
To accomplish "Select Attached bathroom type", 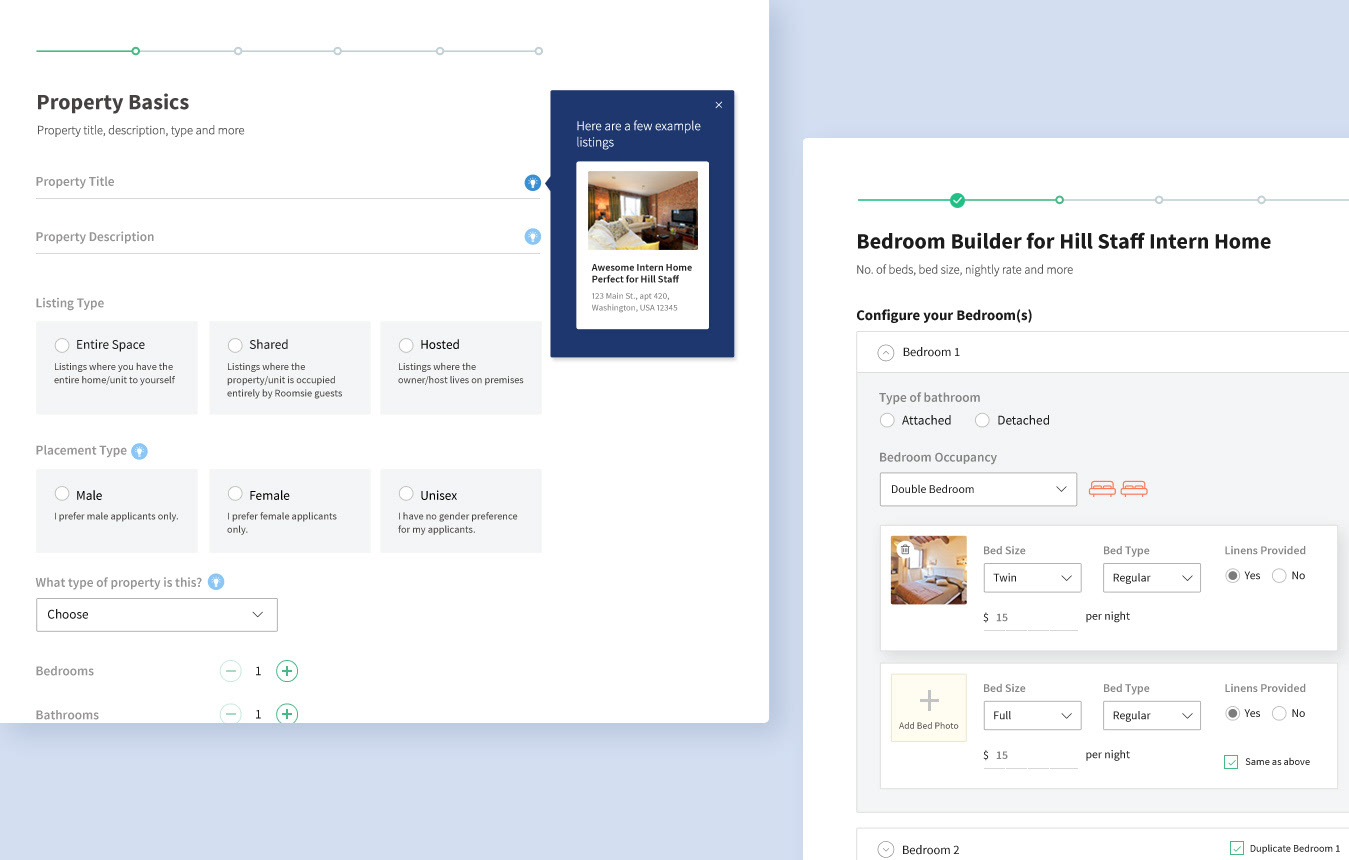I will 887,420.
